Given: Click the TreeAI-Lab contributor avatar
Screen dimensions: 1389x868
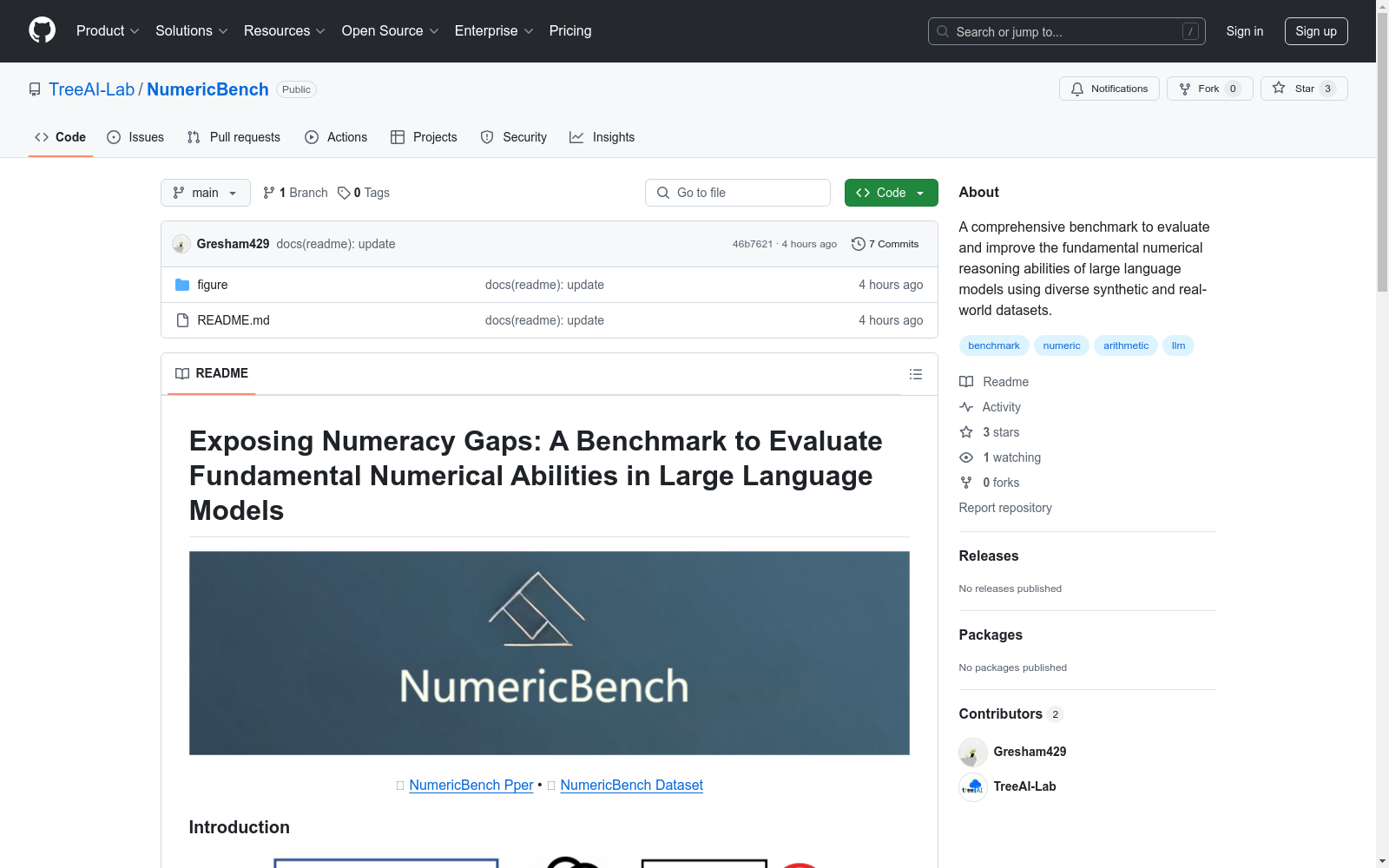Looking at the screenshot, I should coord(972,786).
